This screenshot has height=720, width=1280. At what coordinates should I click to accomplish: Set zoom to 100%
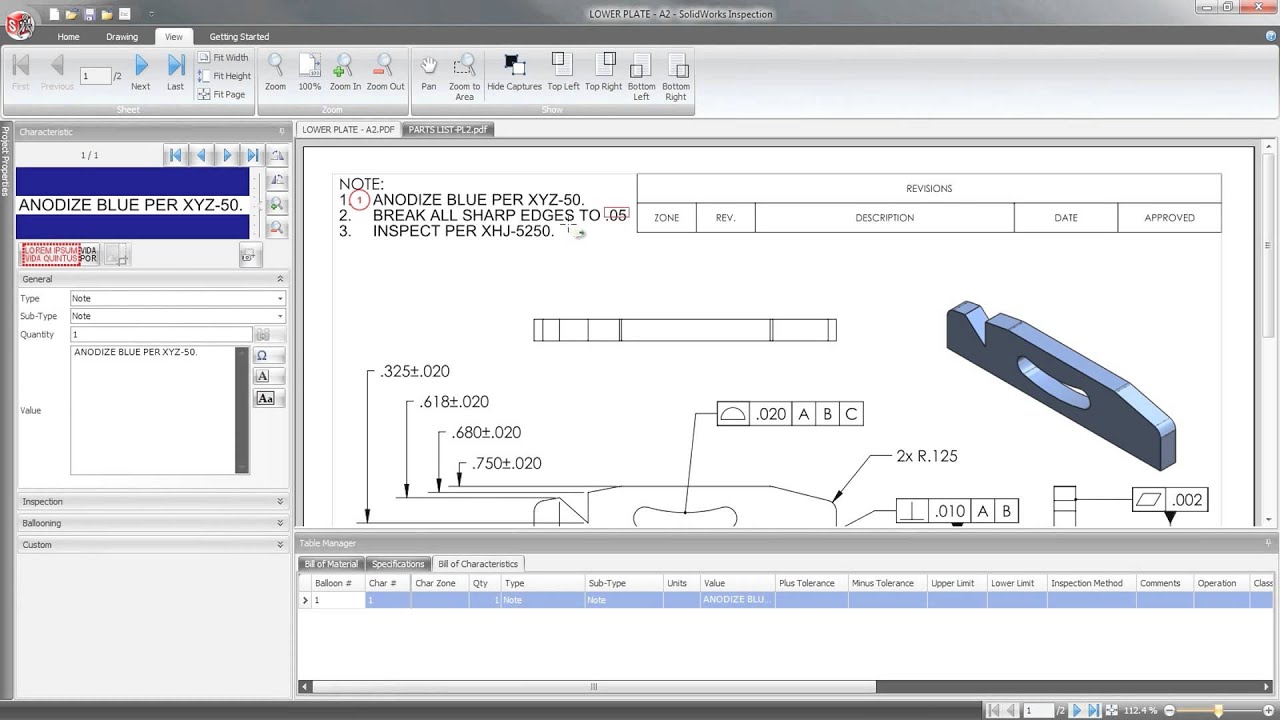click(309, 72)
